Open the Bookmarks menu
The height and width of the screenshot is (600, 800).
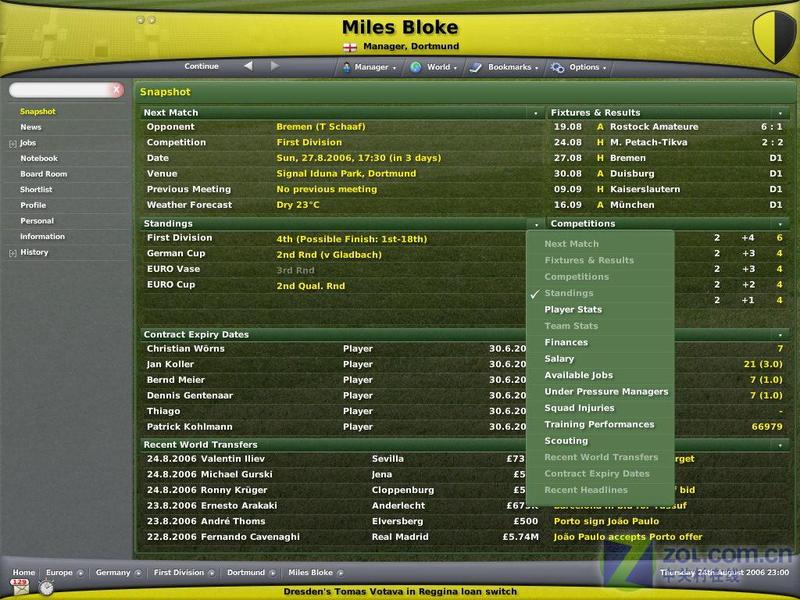click(504, 67)
